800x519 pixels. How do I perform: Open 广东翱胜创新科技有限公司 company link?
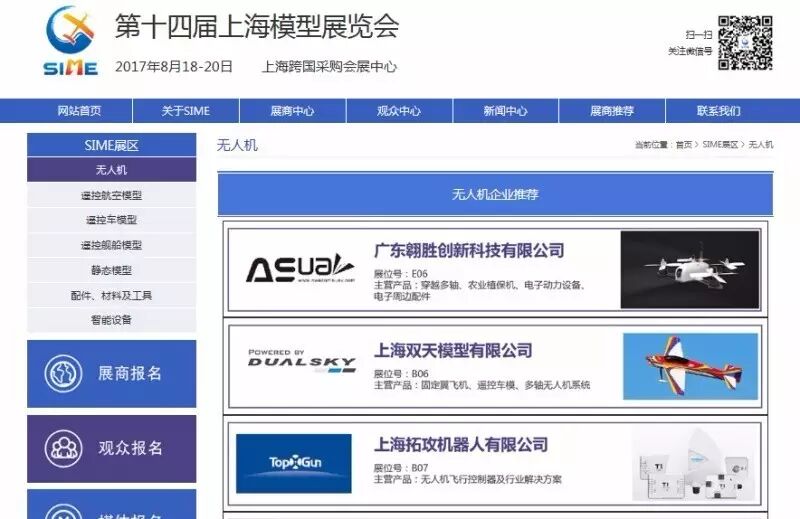coord(469,251)
